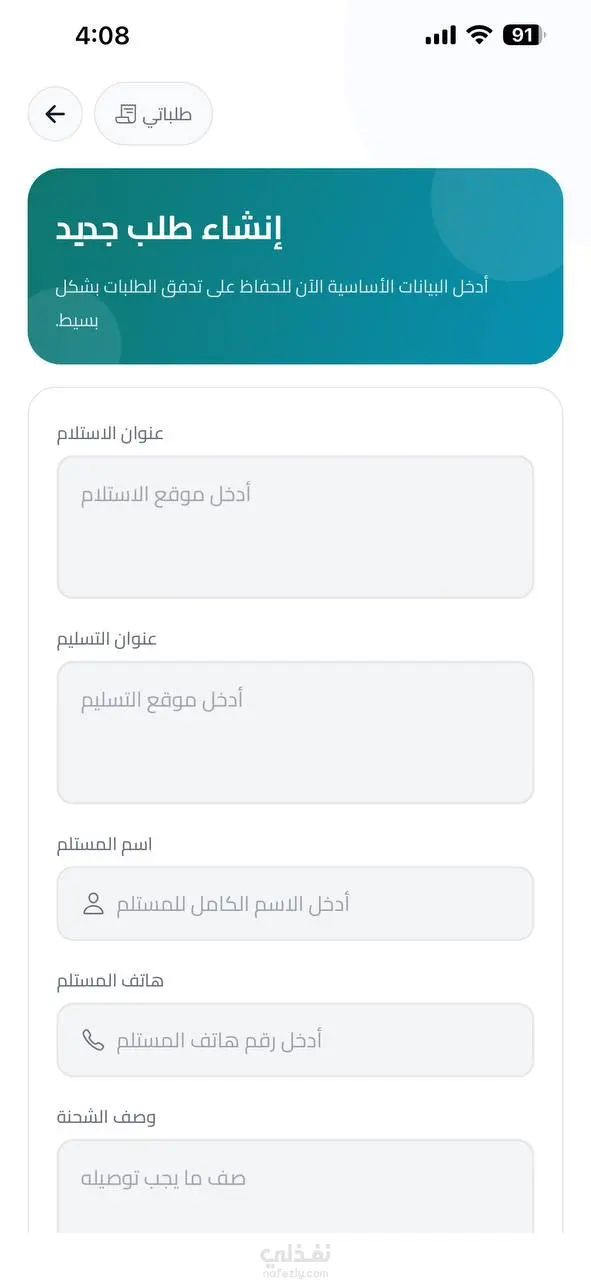Screen dimensions: 591x1280
Task: Click the هاتف المستلم label
Action: point(110,981)
